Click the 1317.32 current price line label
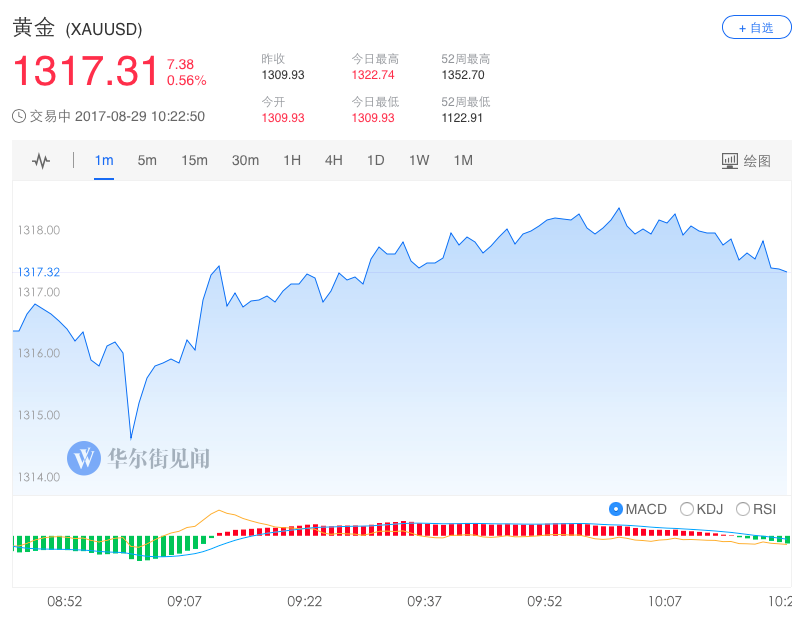Image resolution: width=804 pixels, height=621 pixels. coord(39,272)
